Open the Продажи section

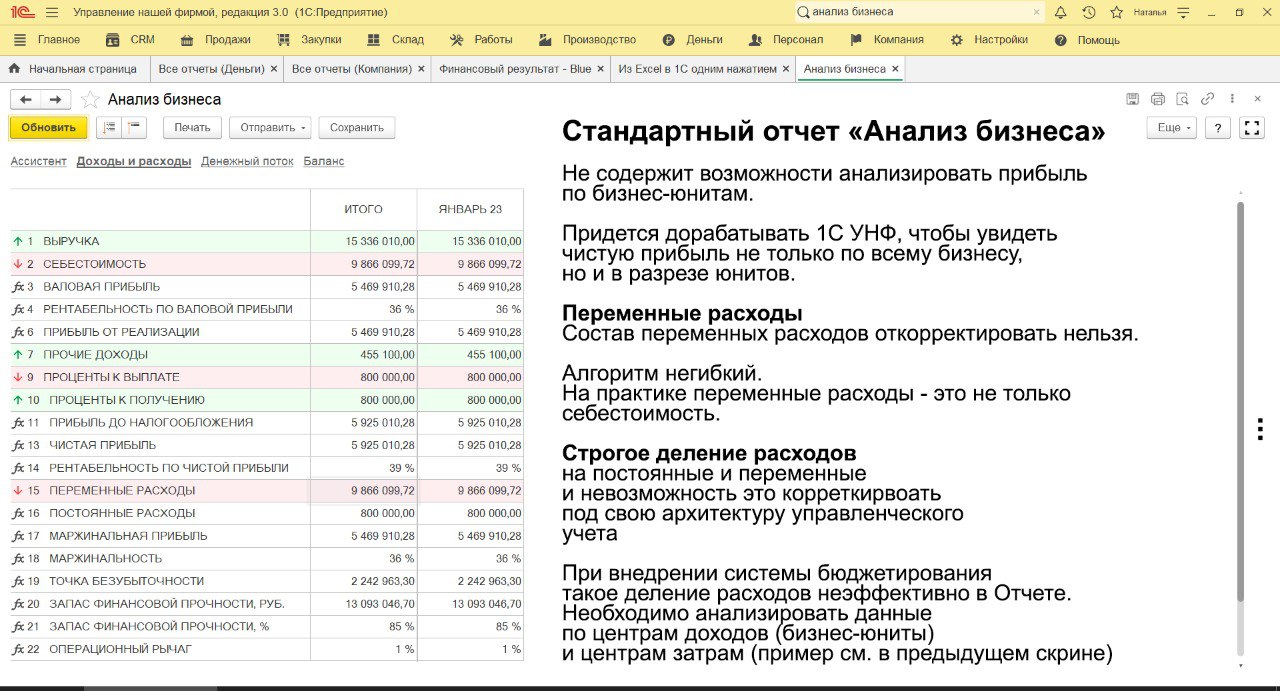click(215, 40)
